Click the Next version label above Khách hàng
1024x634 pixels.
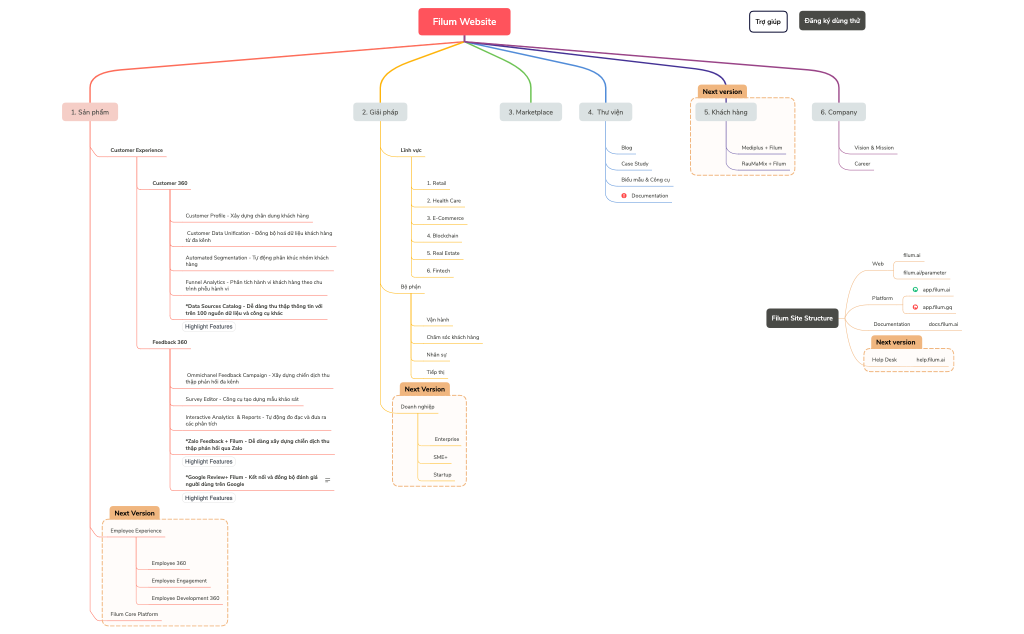722,91
